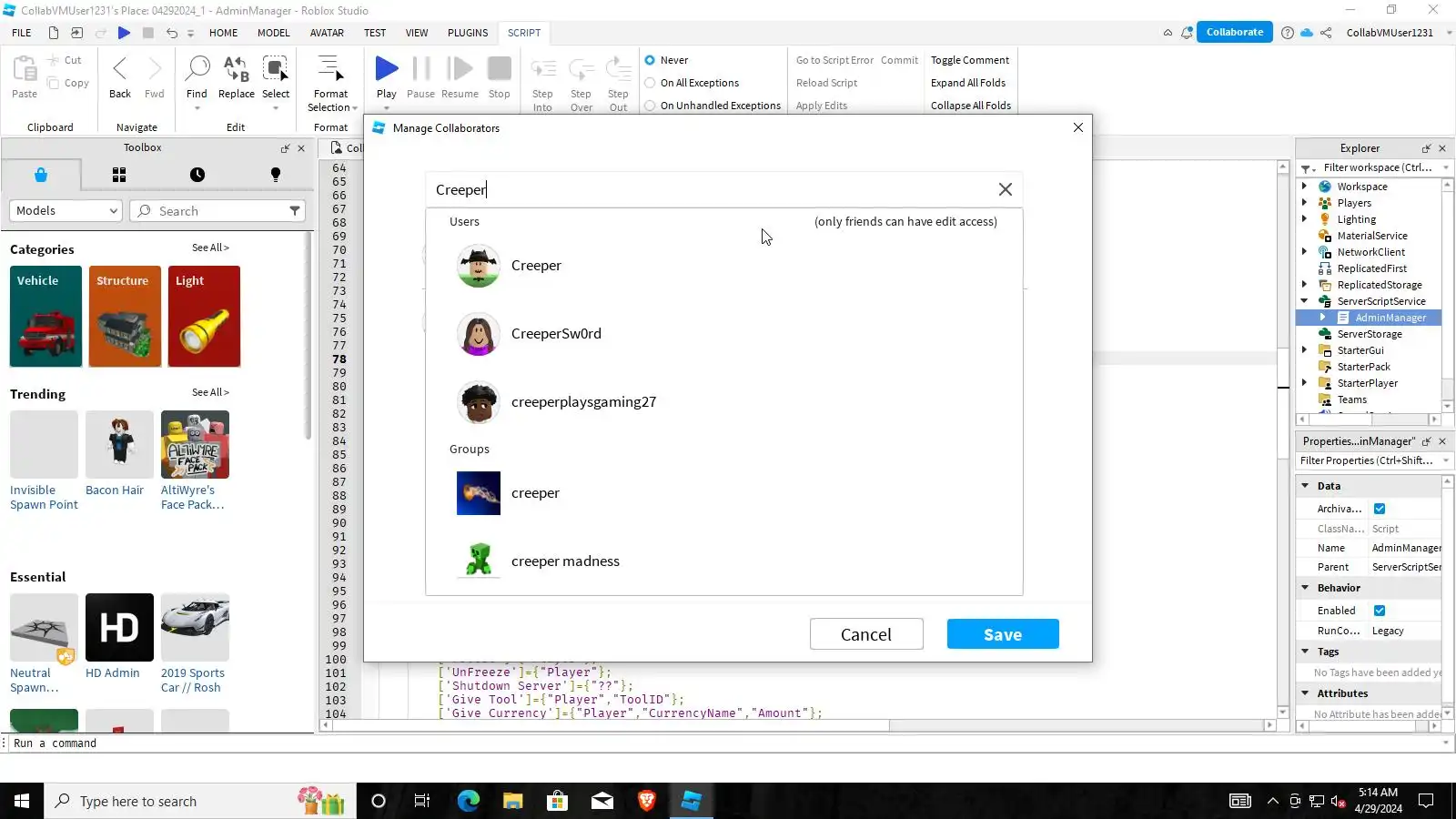Switch to the VIEW ribbon tab

417,33
